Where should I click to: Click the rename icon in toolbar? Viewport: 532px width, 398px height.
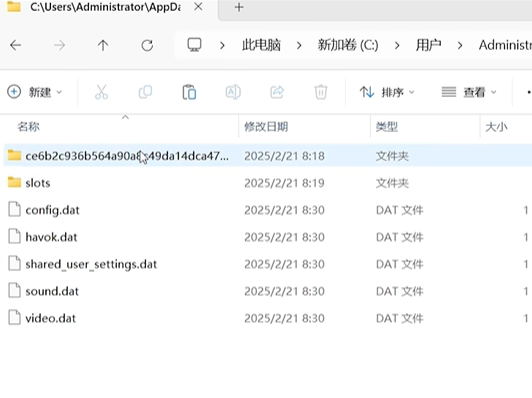pyautogui.click(x=233, y=92)
